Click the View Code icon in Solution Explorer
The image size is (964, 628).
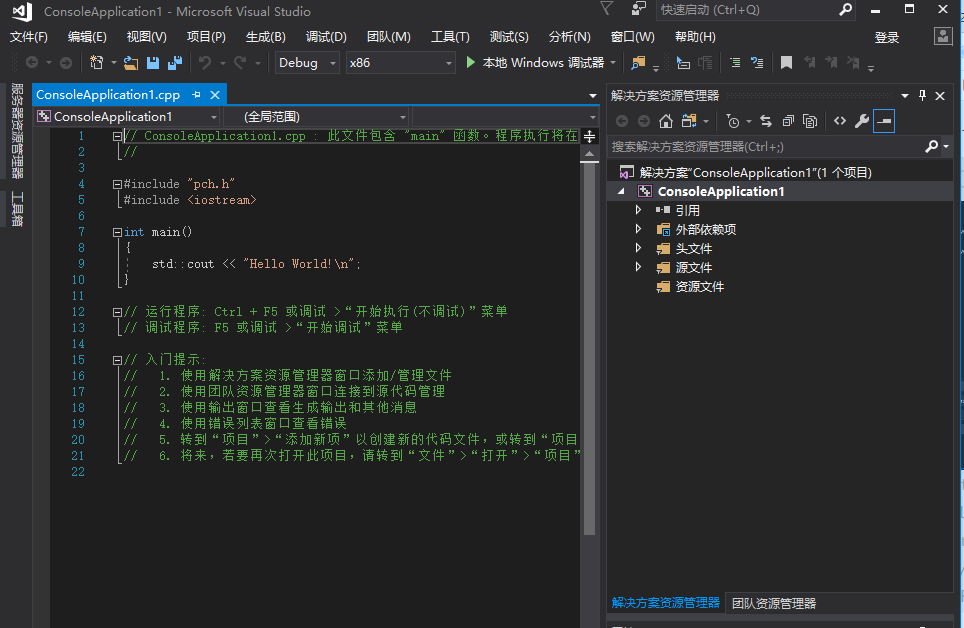tap(841, 121)
